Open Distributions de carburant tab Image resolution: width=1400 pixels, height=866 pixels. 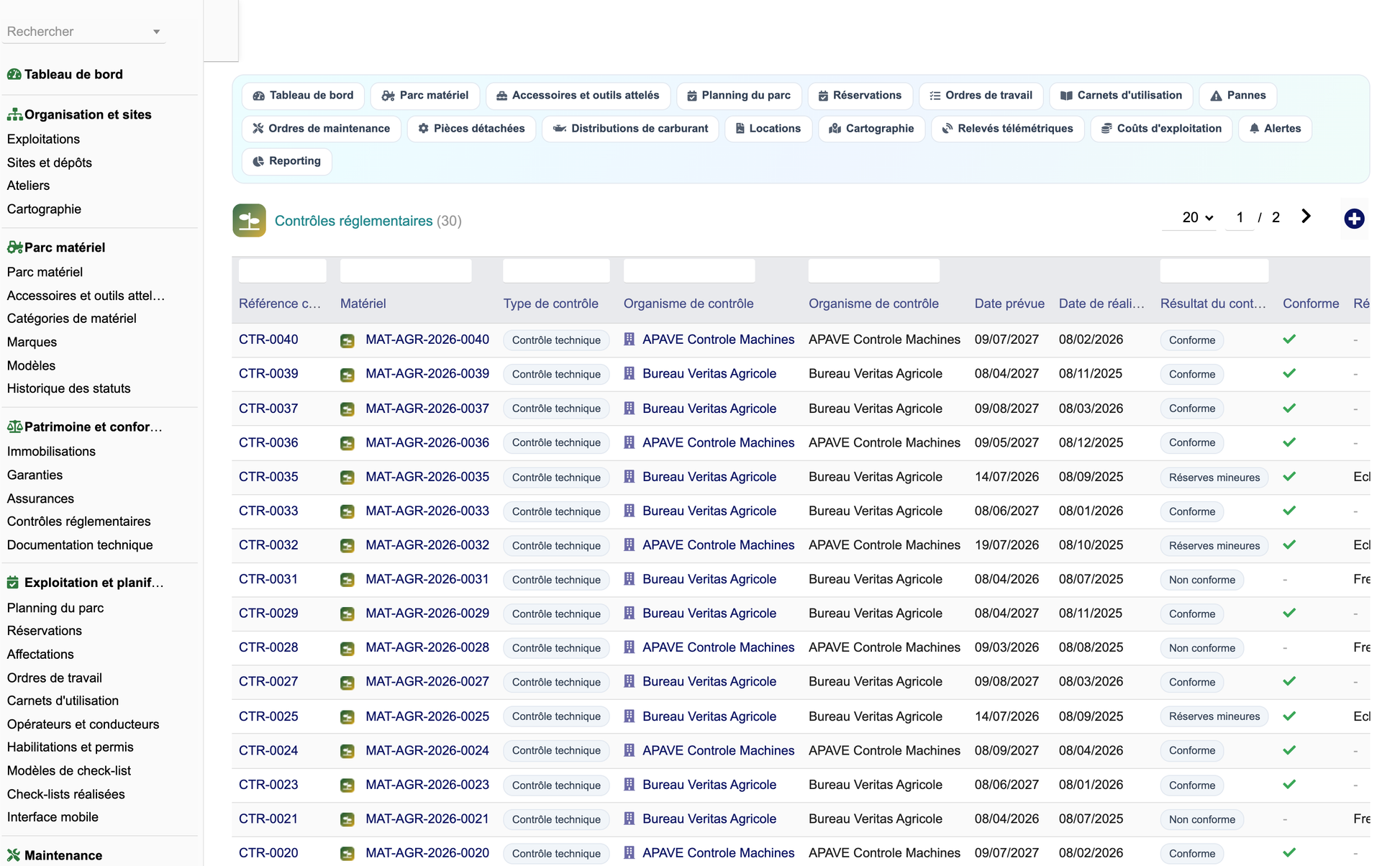pos(630,129)
